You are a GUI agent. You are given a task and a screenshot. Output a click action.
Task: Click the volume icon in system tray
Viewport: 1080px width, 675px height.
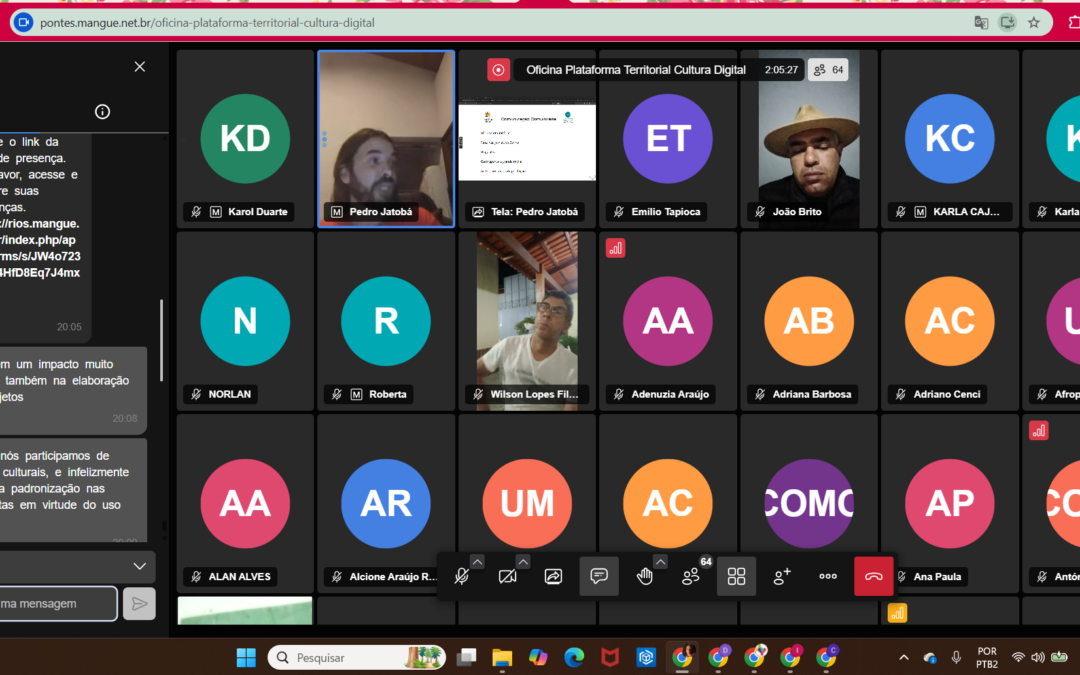click(1037, 658)
